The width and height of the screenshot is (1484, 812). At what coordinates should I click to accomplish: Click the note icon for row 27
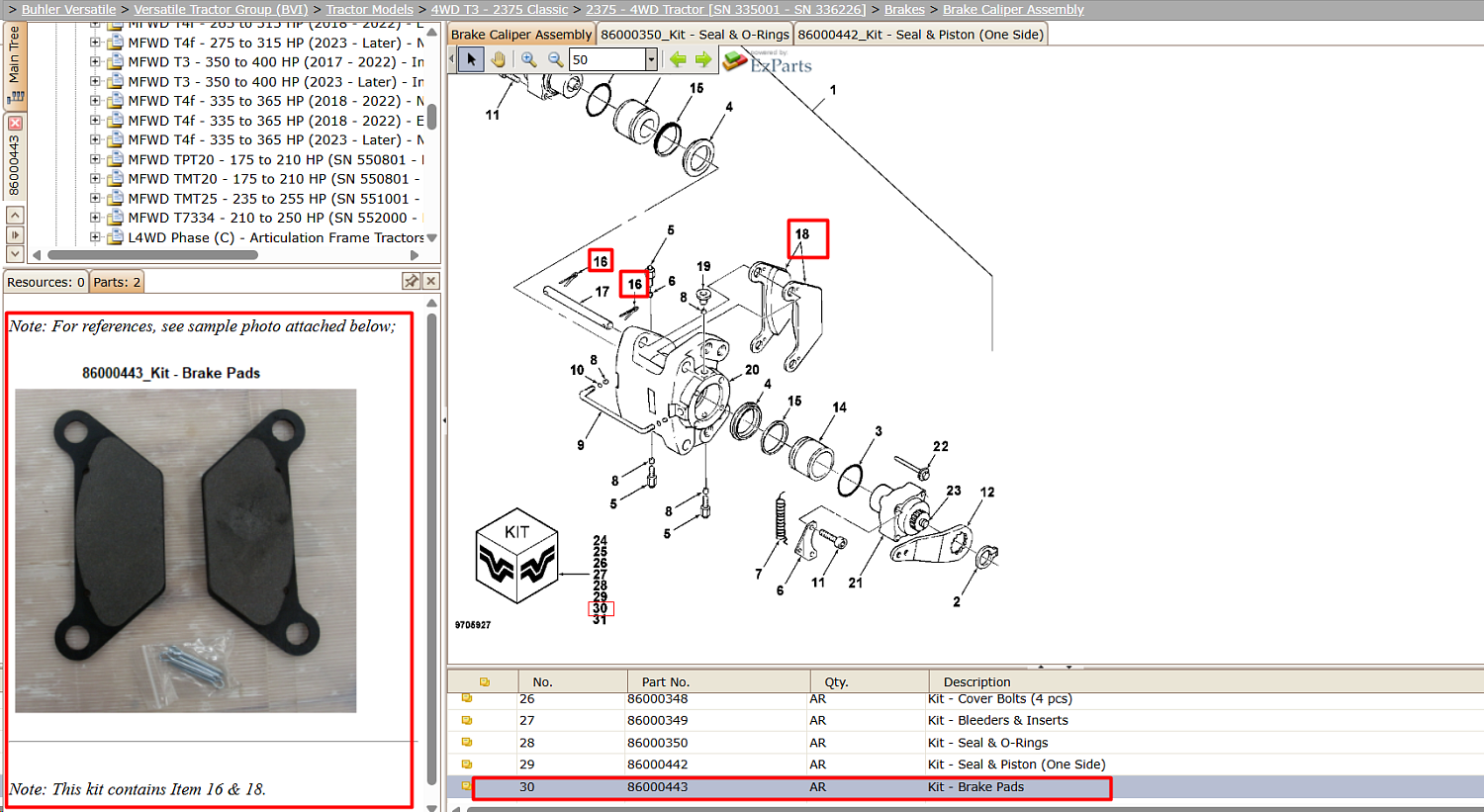pos(467,720)
